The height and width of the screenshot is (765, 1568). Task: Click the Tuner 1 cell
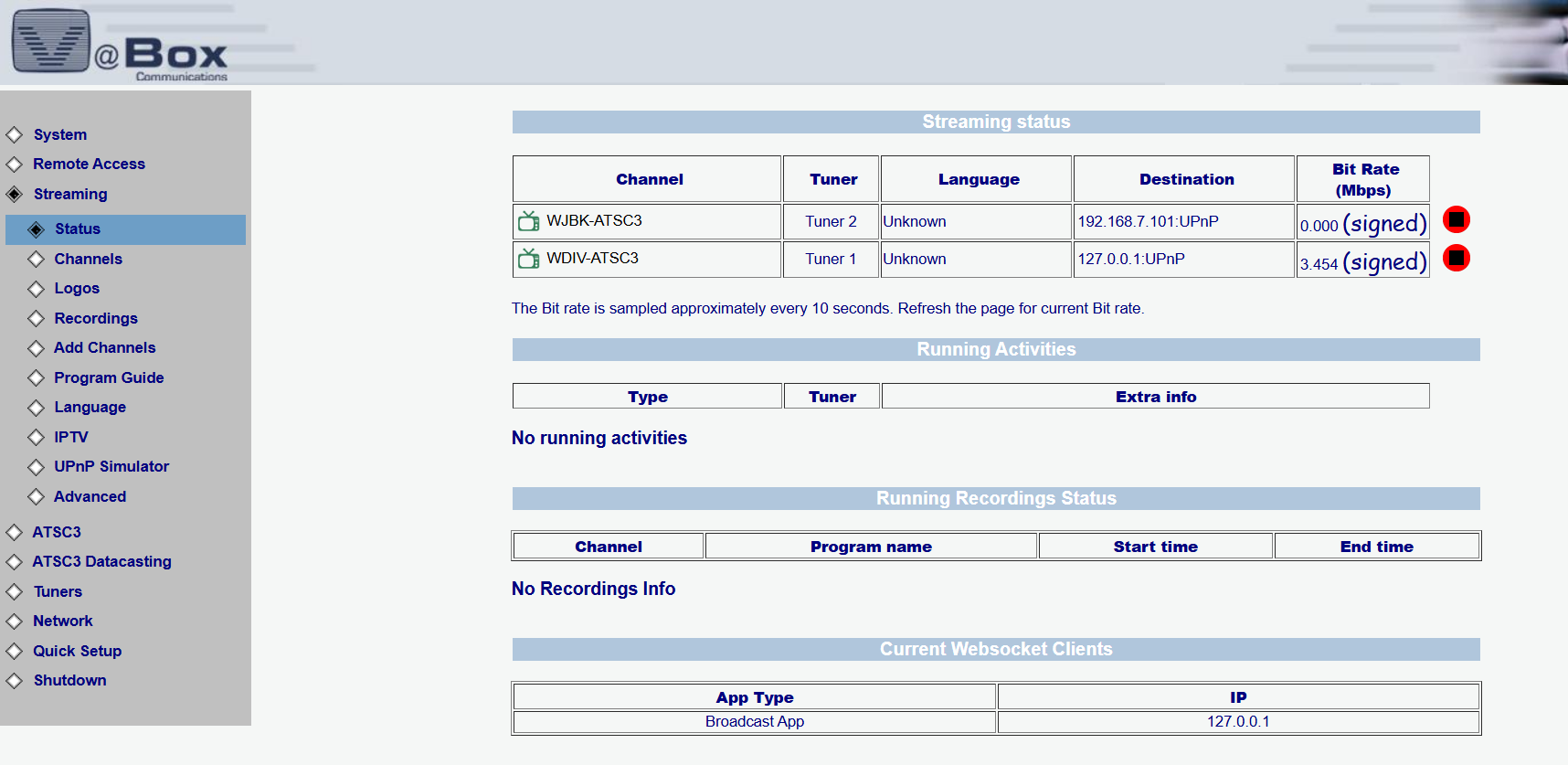click(831, 259)
